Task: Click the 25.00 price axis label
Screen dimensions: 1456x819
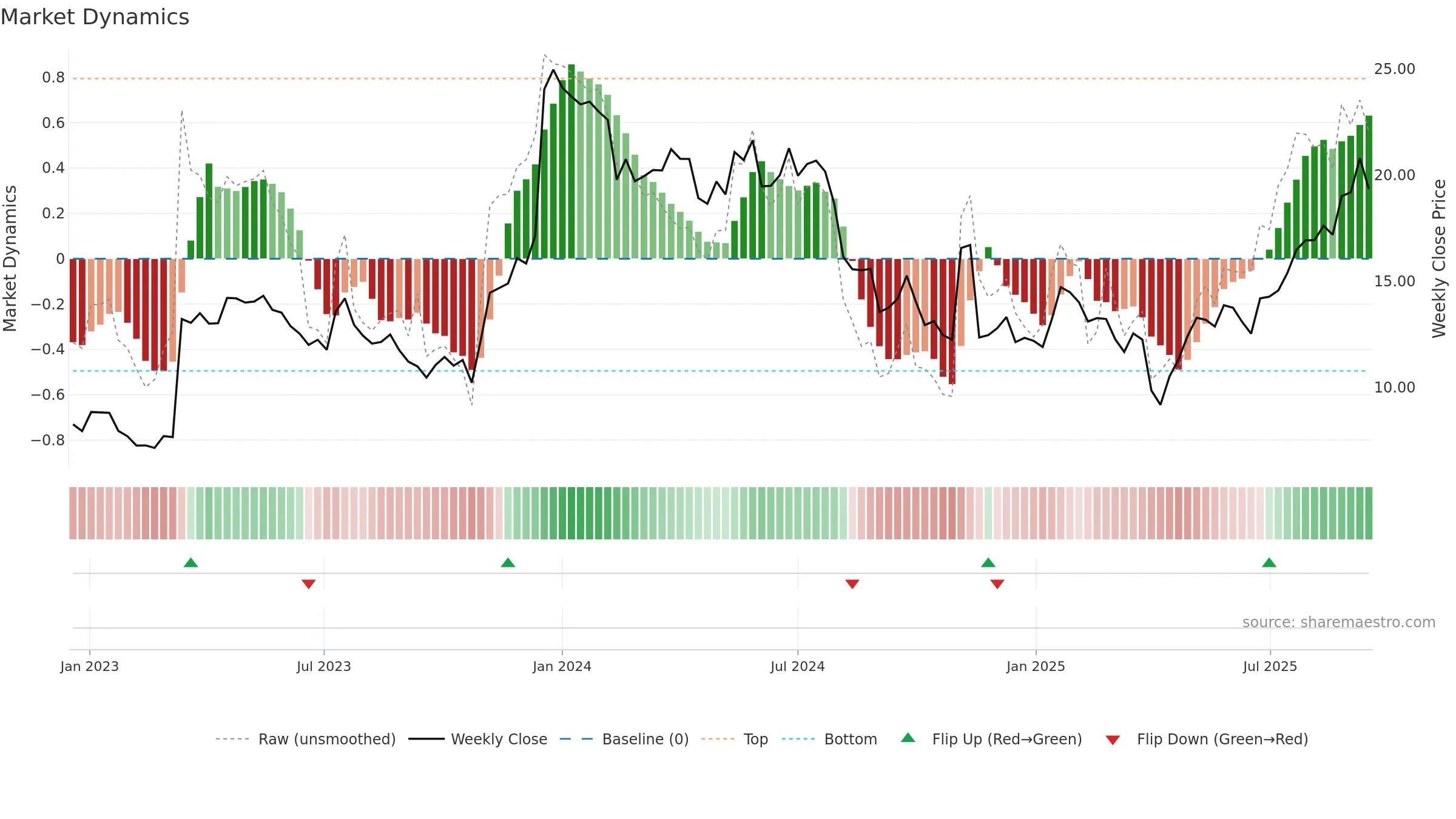Action: click(1395, 69)
